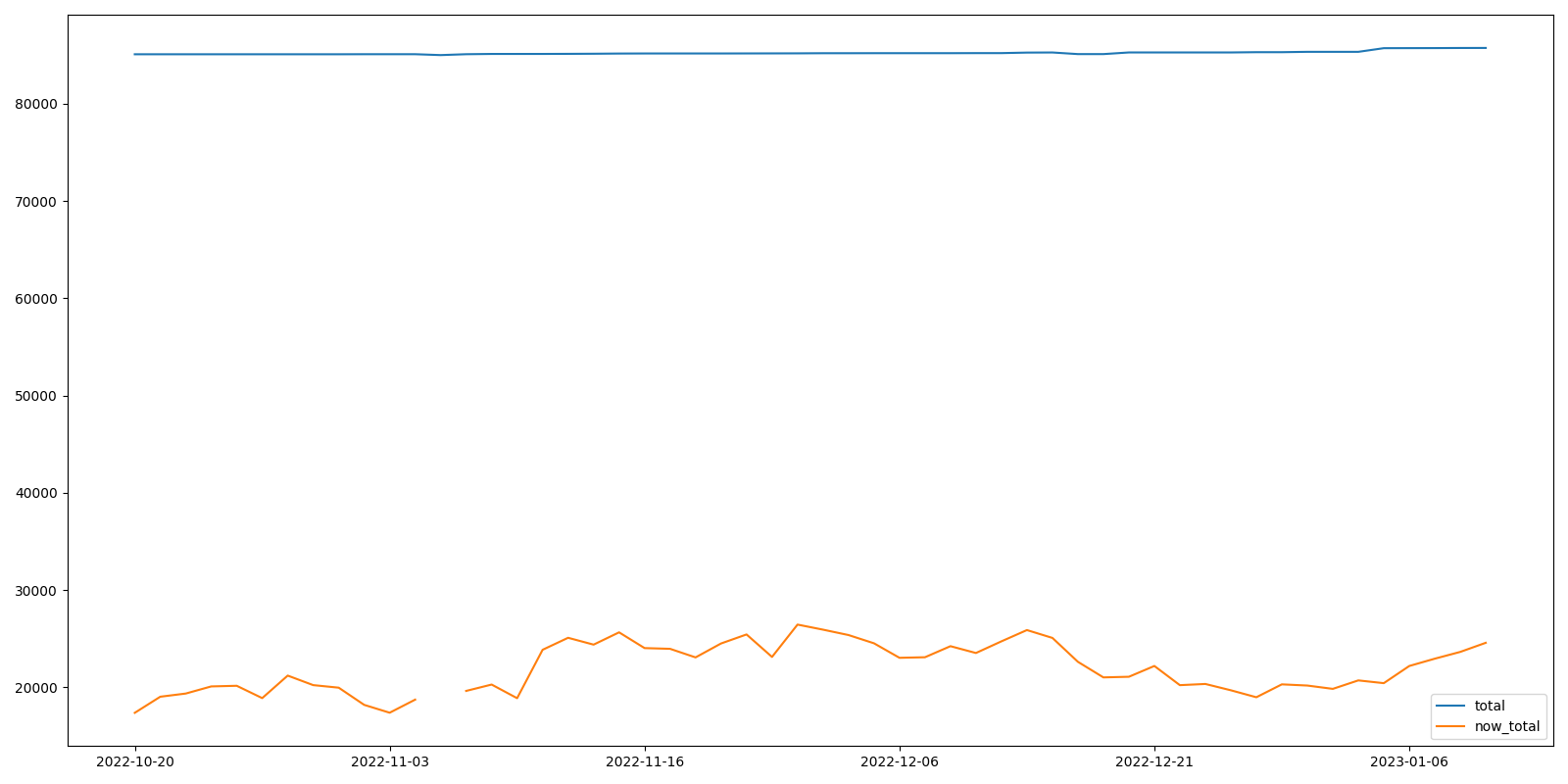Click y-axis tick label 50000
The width and height of the screenshot is (1568, 784).
click(37, 396)
